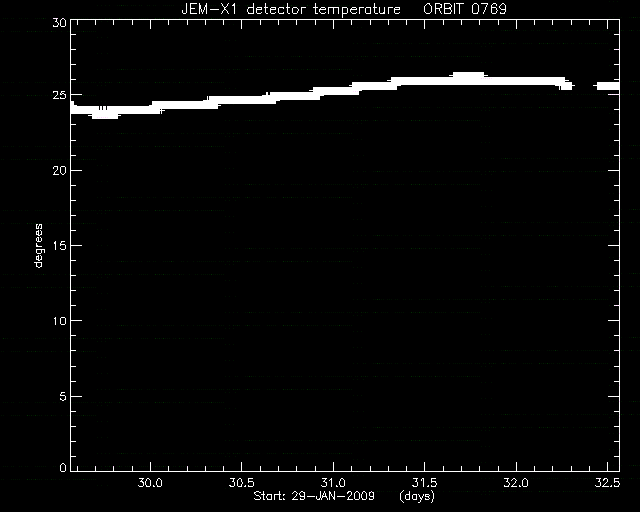Click the temperature curve peak near day 31.75
The image size is (640, 512).
coord(469,76)
